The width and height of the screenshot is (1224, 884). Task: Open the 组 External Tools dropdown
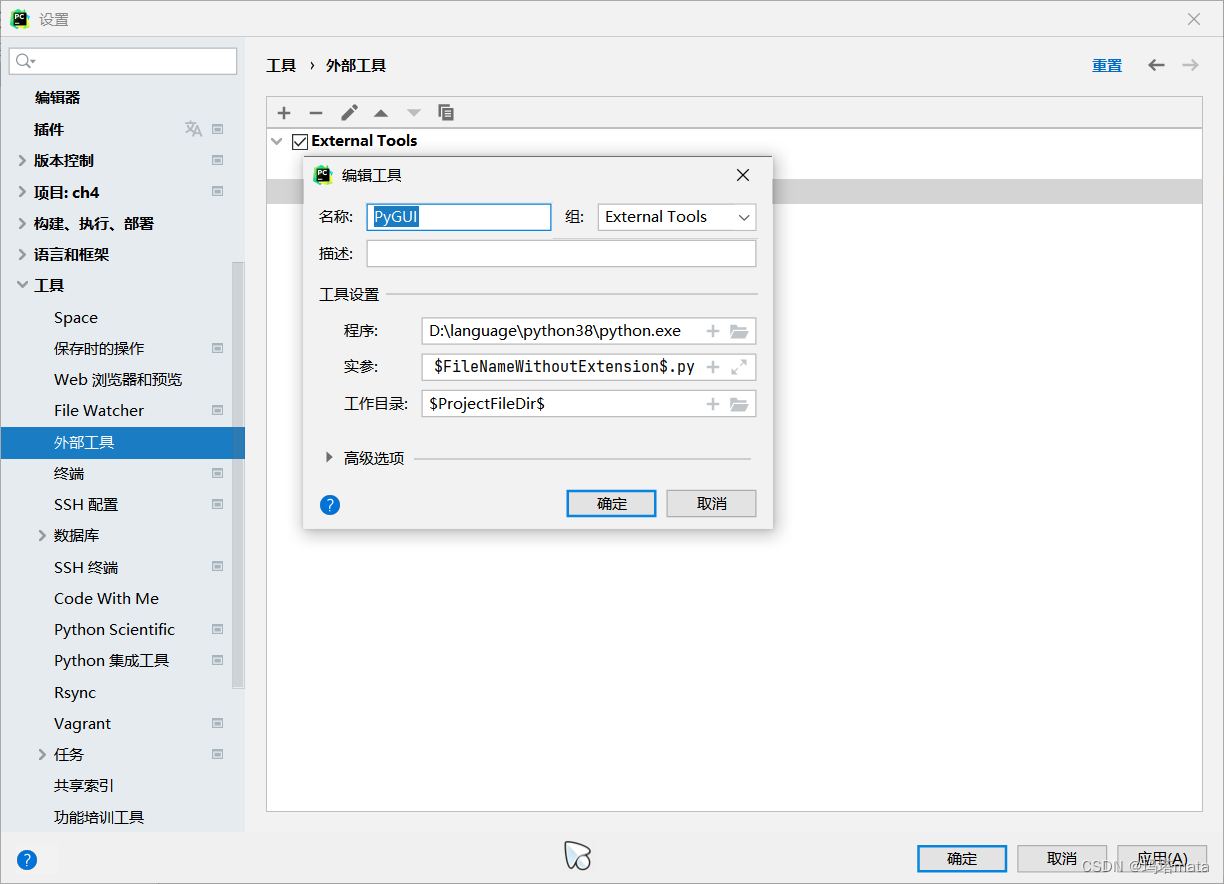tap(677, 217)
